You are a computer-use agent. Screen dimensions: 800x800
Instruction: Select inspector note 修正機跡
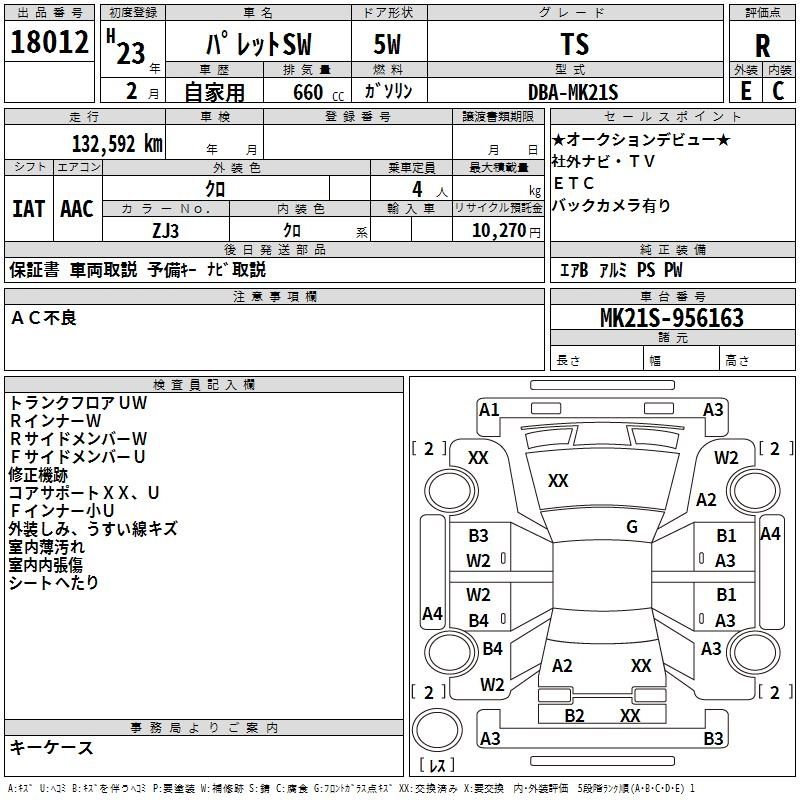(x=38, y=474)
